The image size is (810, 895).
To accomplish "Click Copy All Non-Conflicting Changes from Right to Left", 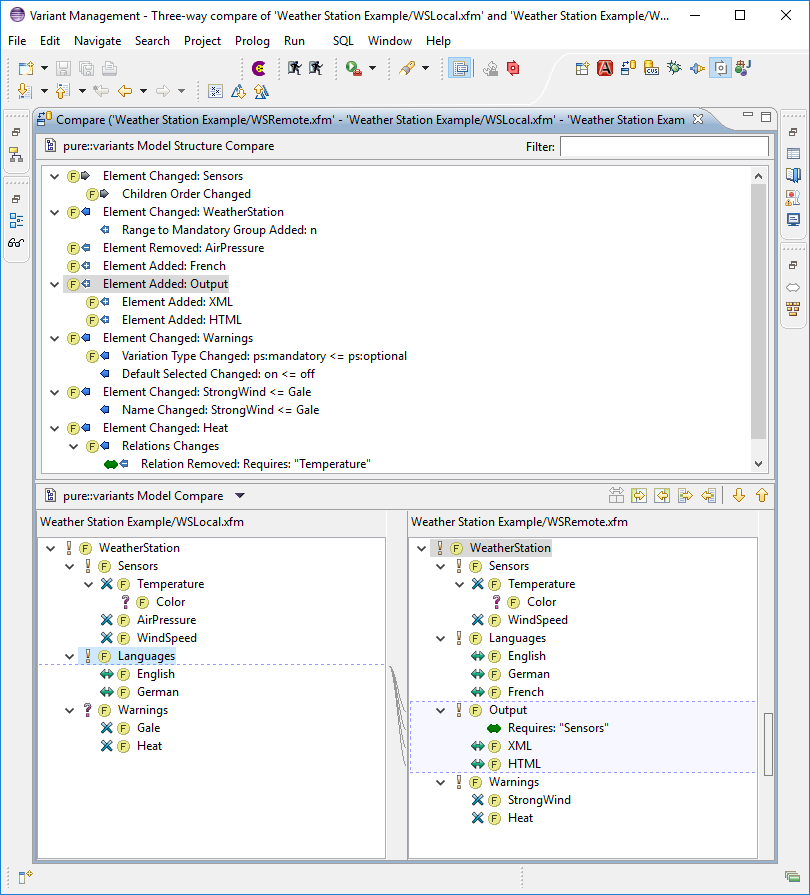I will point(662,495).
